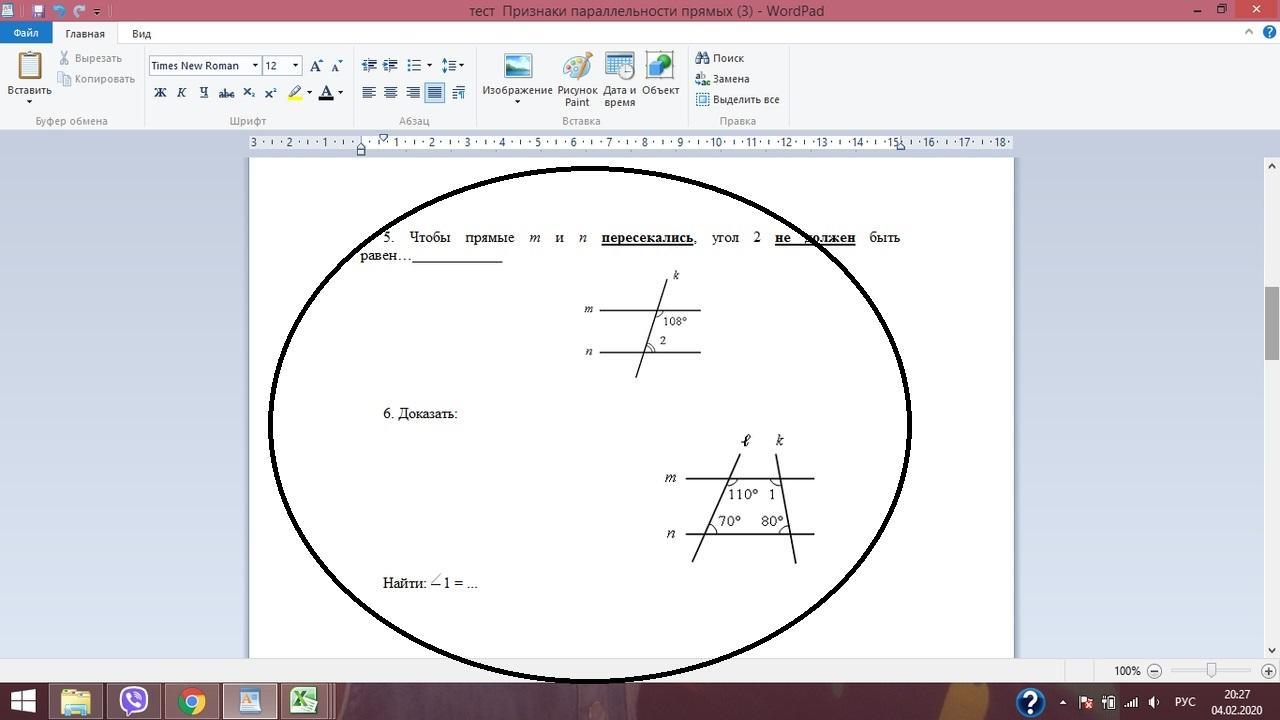Click the decrease indent icon
Viewport: 1280px width, 720px height.
click(369, 66)
